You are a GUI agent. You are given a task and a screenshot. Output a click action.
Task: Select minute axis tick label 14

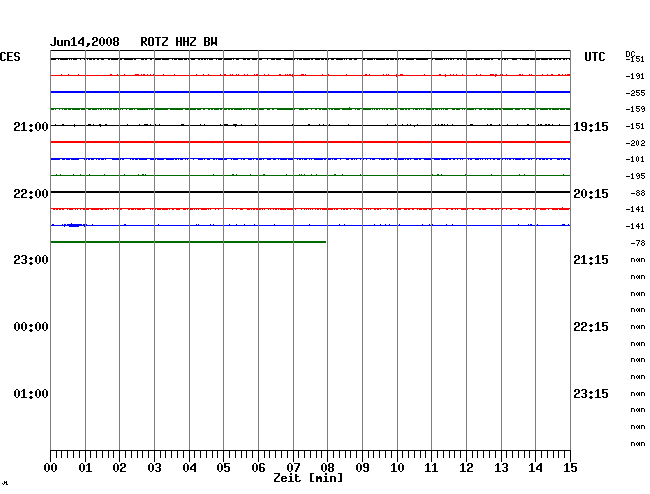click(535, 468)
